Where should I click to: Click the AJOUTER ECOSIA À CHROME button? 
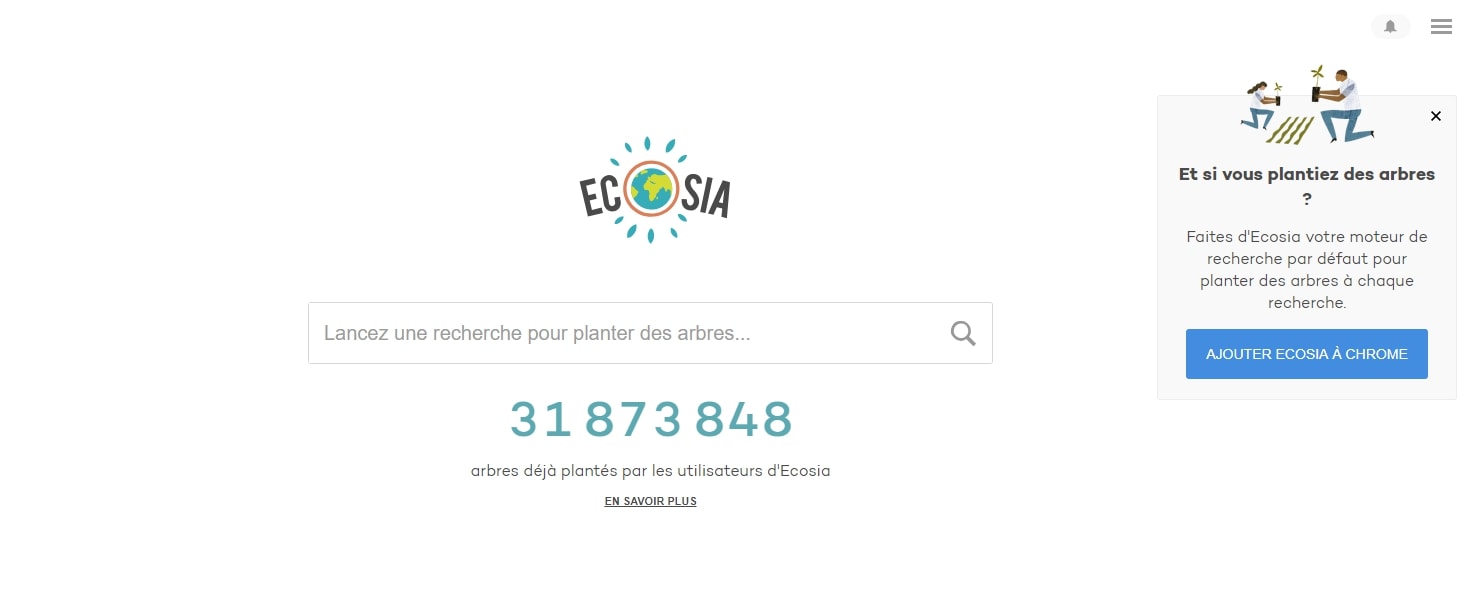click(1306, 354)
